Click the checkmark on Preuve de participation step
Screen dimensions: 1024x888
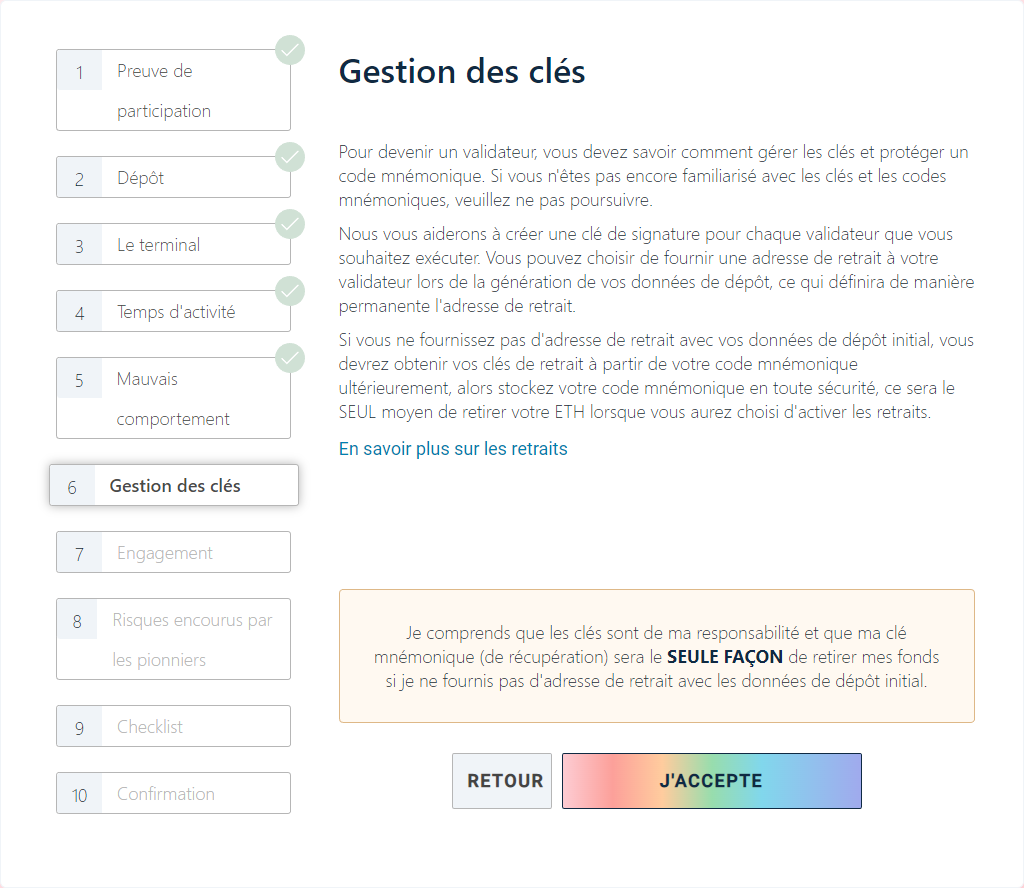[290, 49]
